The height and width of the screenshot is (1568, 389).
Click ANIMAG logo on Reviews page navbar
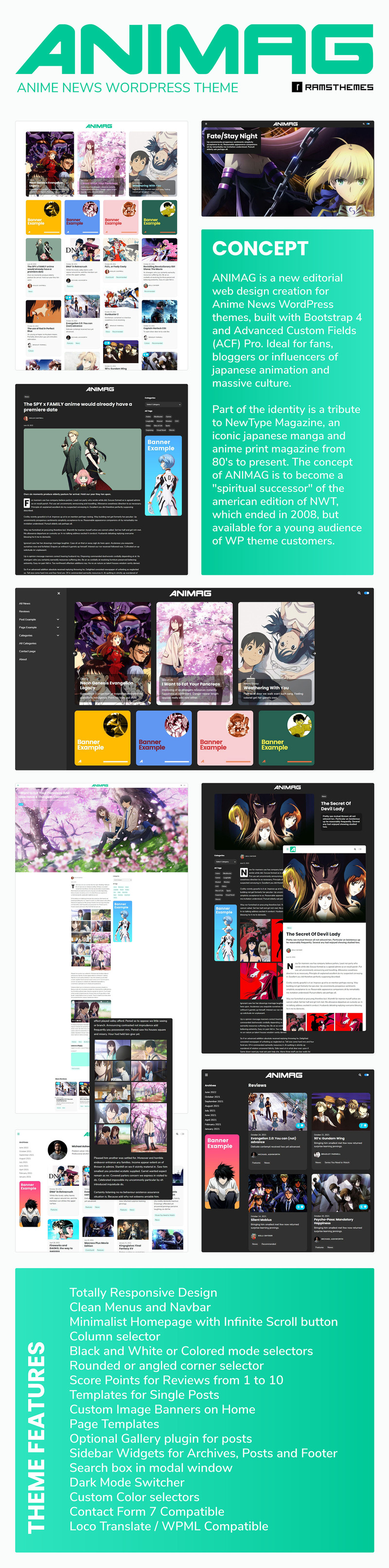point(284,1075)
